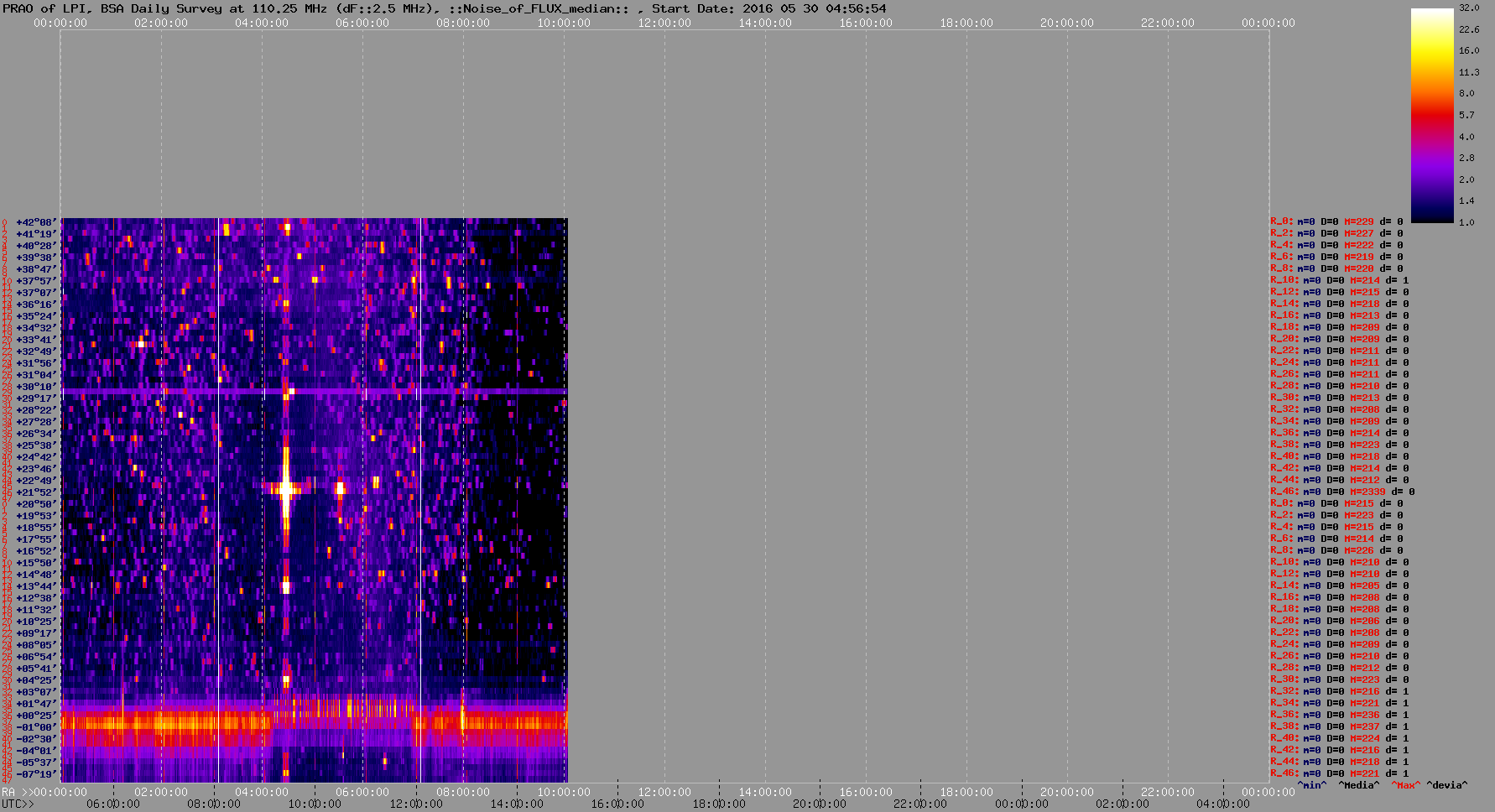
Task: Click the '^devia^' legend label
Action: (x=1447, y=785)
